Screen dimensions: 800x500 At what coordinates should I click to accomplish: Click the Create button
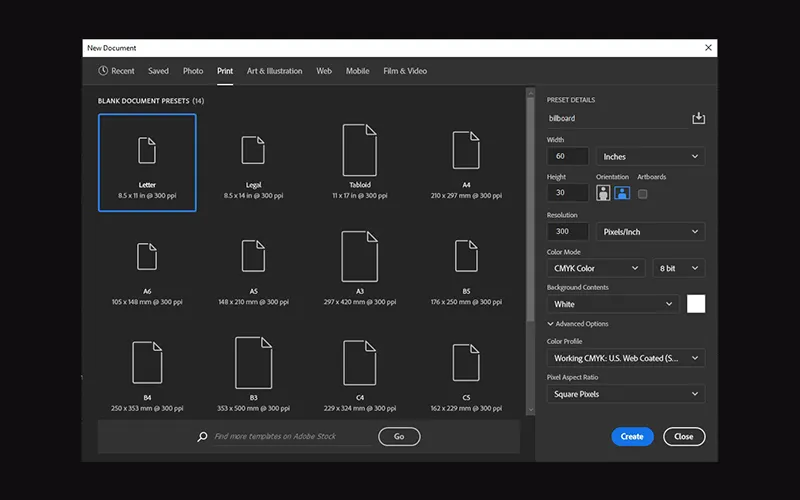tap(632, 437)
